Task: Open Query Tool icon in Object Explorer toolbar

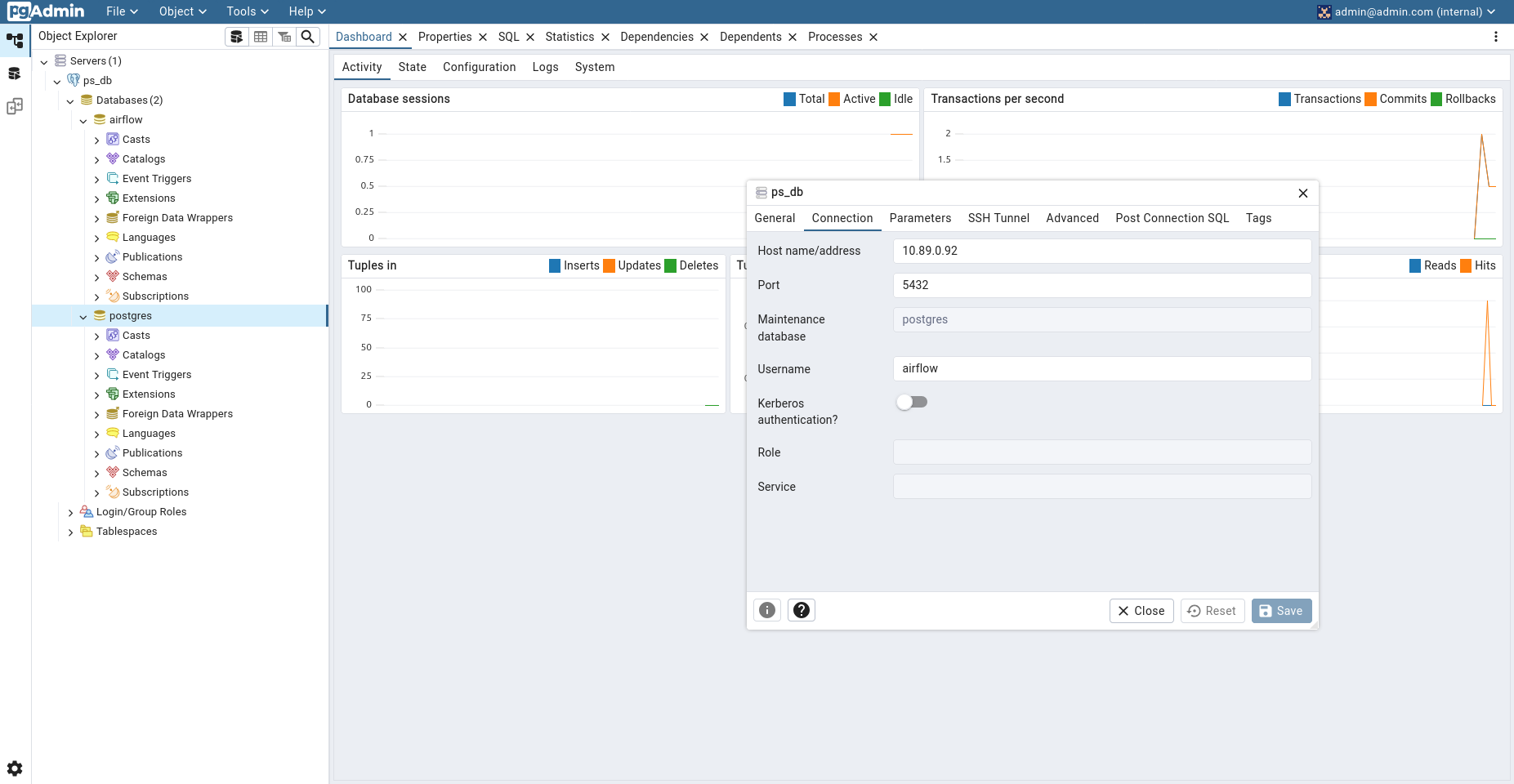Action: point(236,37)
